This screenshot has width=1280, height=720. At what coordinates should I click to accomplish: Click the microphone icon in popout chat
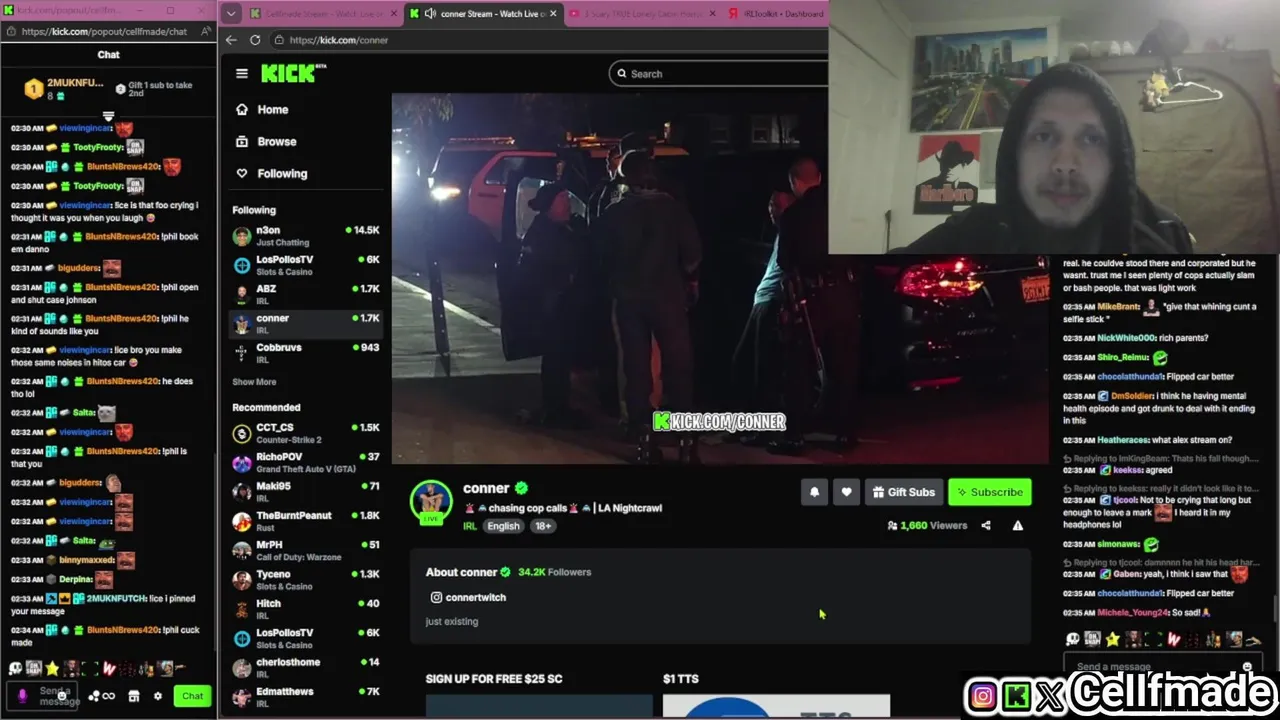(x=23, y=695)
